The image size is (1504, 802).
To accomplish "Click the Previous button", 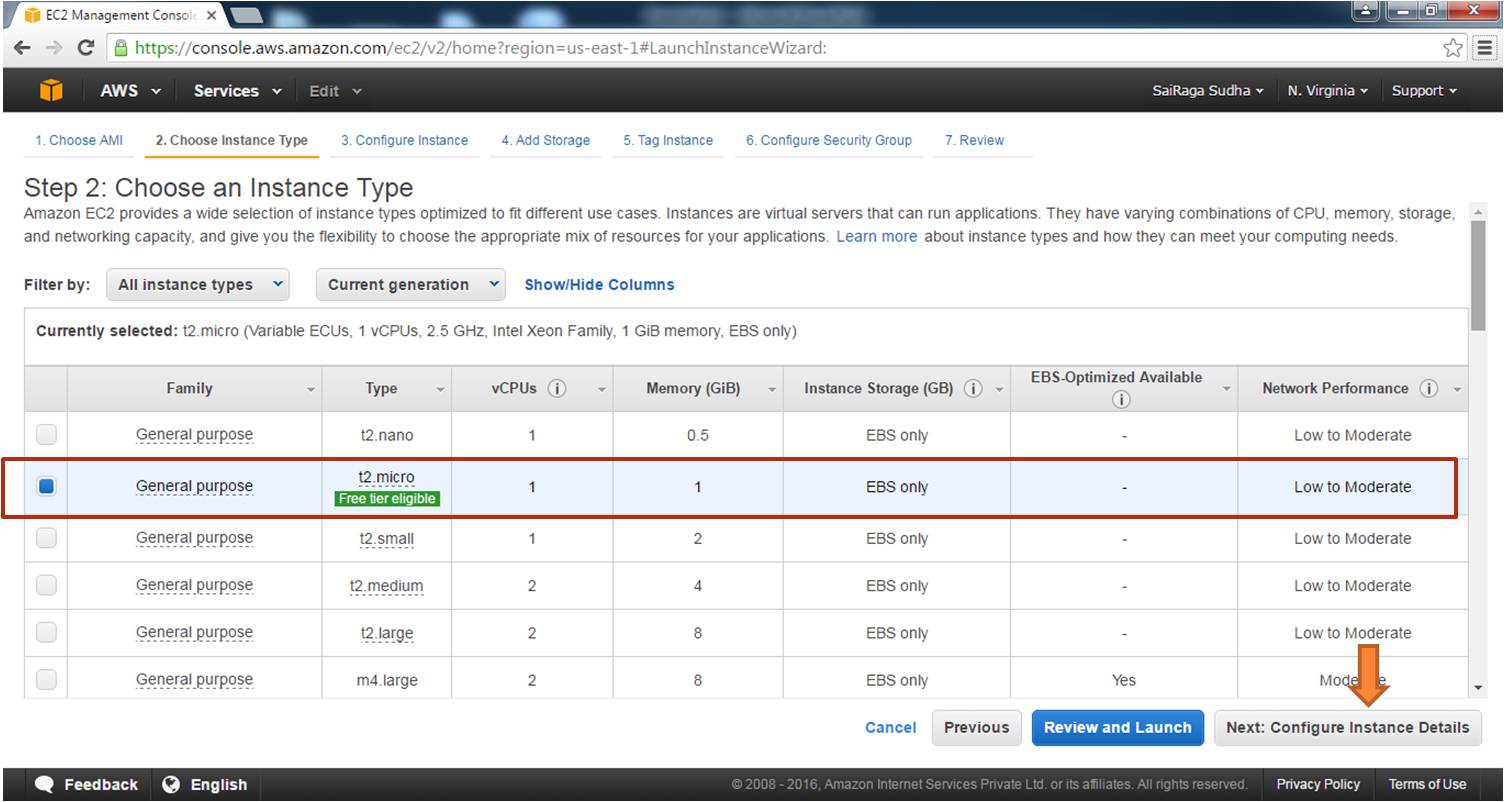I will pos(976,728).
